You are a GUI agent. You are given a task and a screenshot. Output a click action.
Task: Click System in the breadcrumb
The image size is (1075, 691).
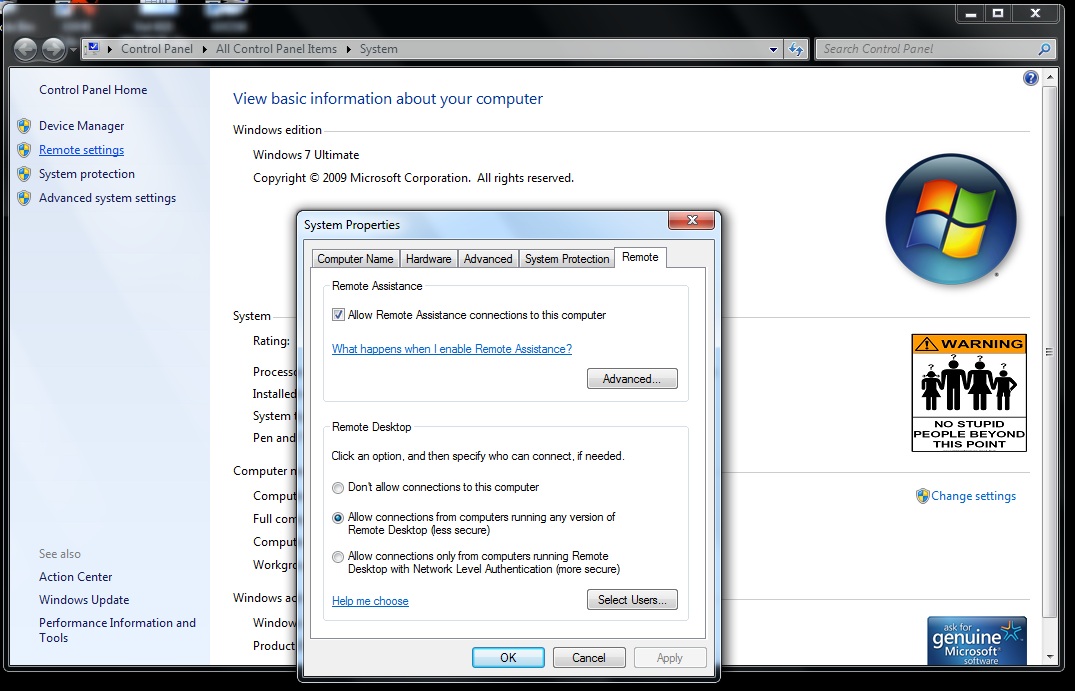[x=378, y=49]
